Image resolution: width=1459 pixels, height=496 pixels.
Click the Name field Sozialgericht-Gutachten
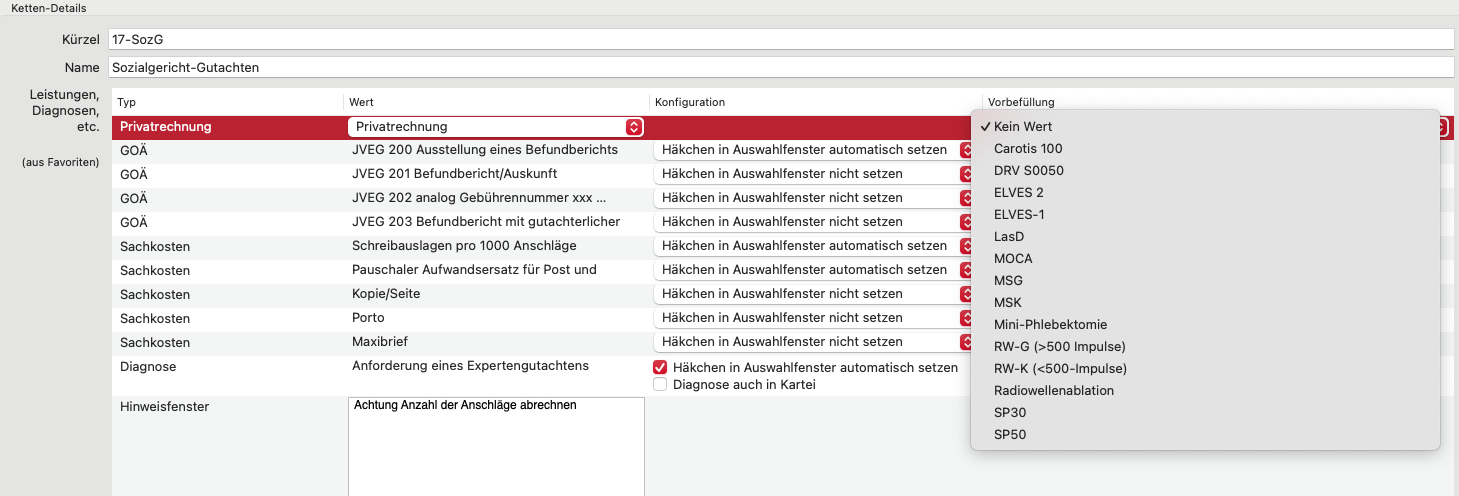coord(780,67)
